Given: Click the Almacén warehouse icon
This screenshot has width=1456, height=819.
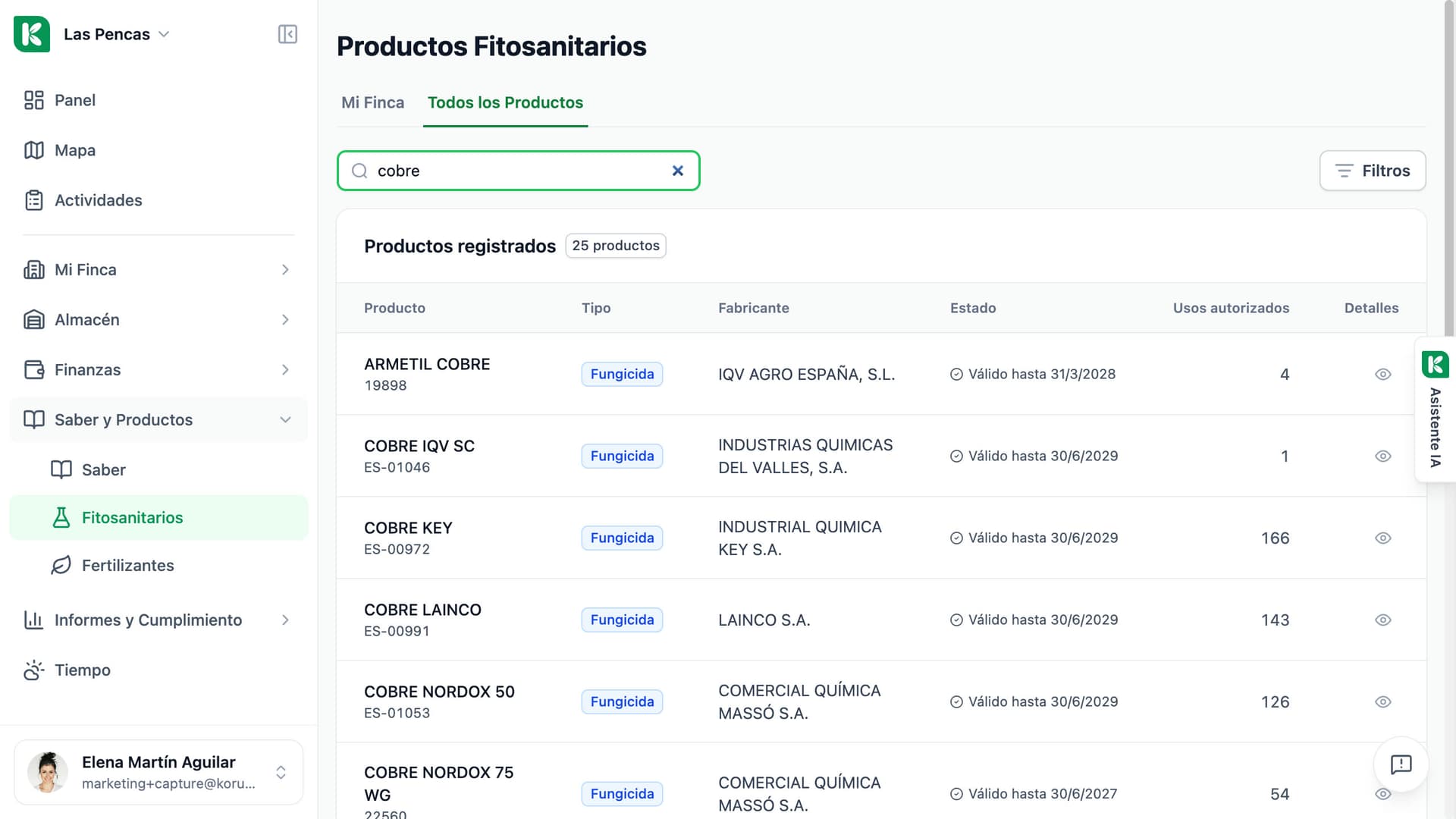Looking at the screenshot, I should click(x=34, y=320).
